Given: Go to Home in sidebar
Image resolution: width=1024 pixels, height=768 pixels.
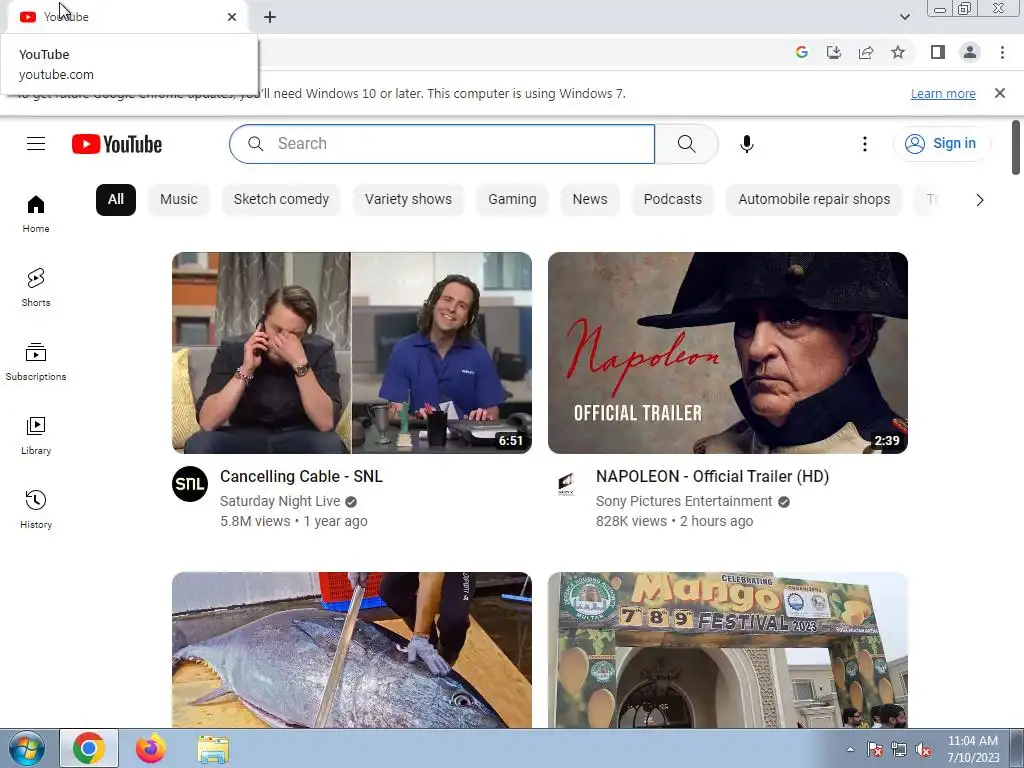Looking at the screenshot, I should point(36,214).
